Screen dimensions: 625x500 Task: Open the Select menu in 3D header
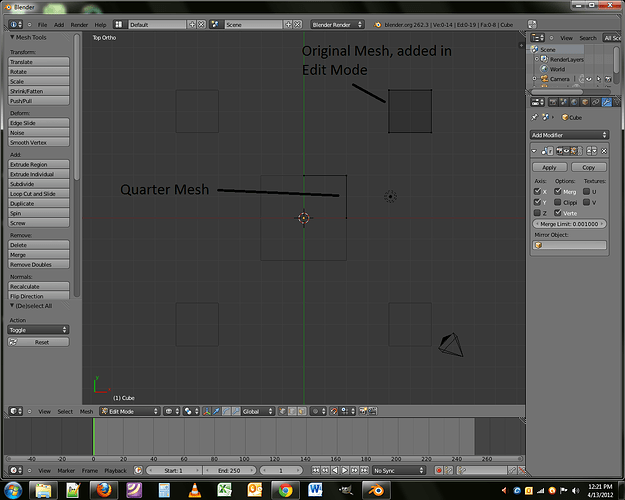click(65, 411)
